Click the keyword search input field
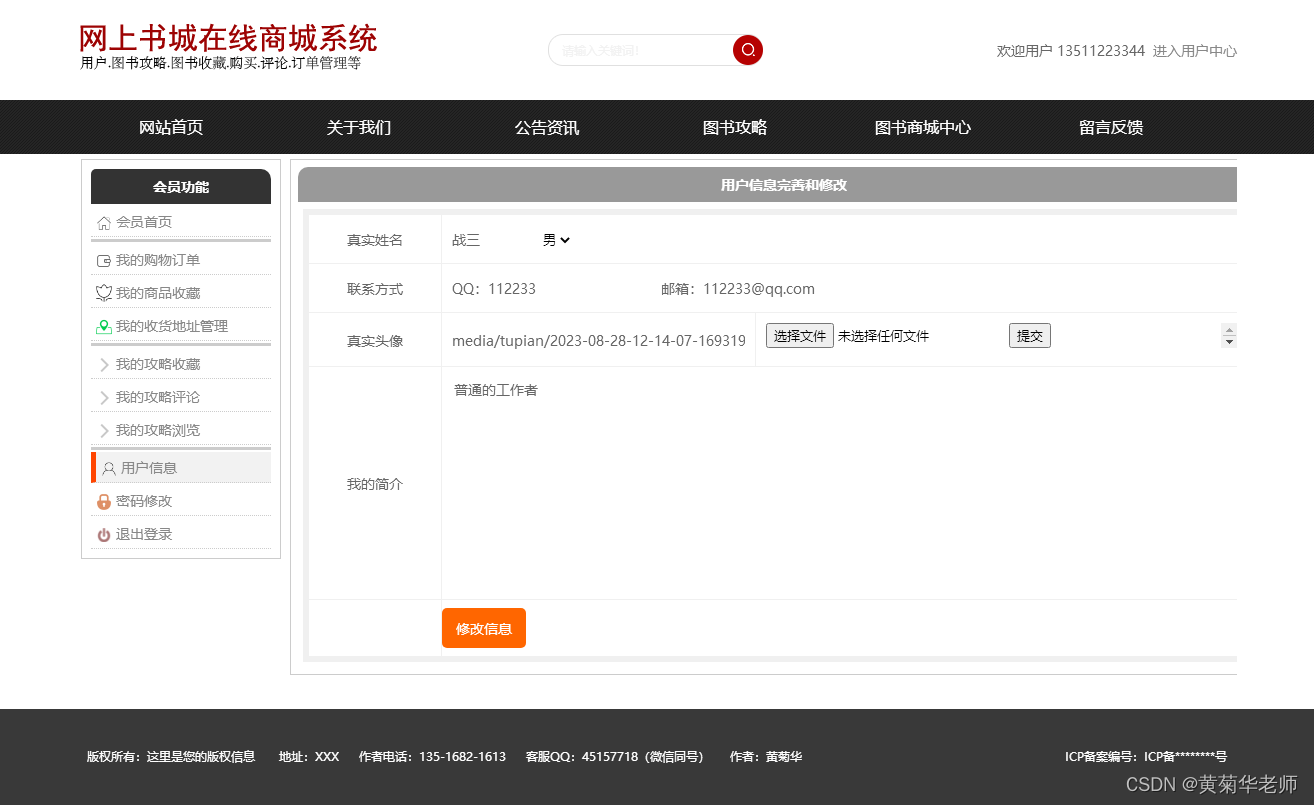Image resolution: width=1314 pixels, height=805 pixels. [640, 50]
